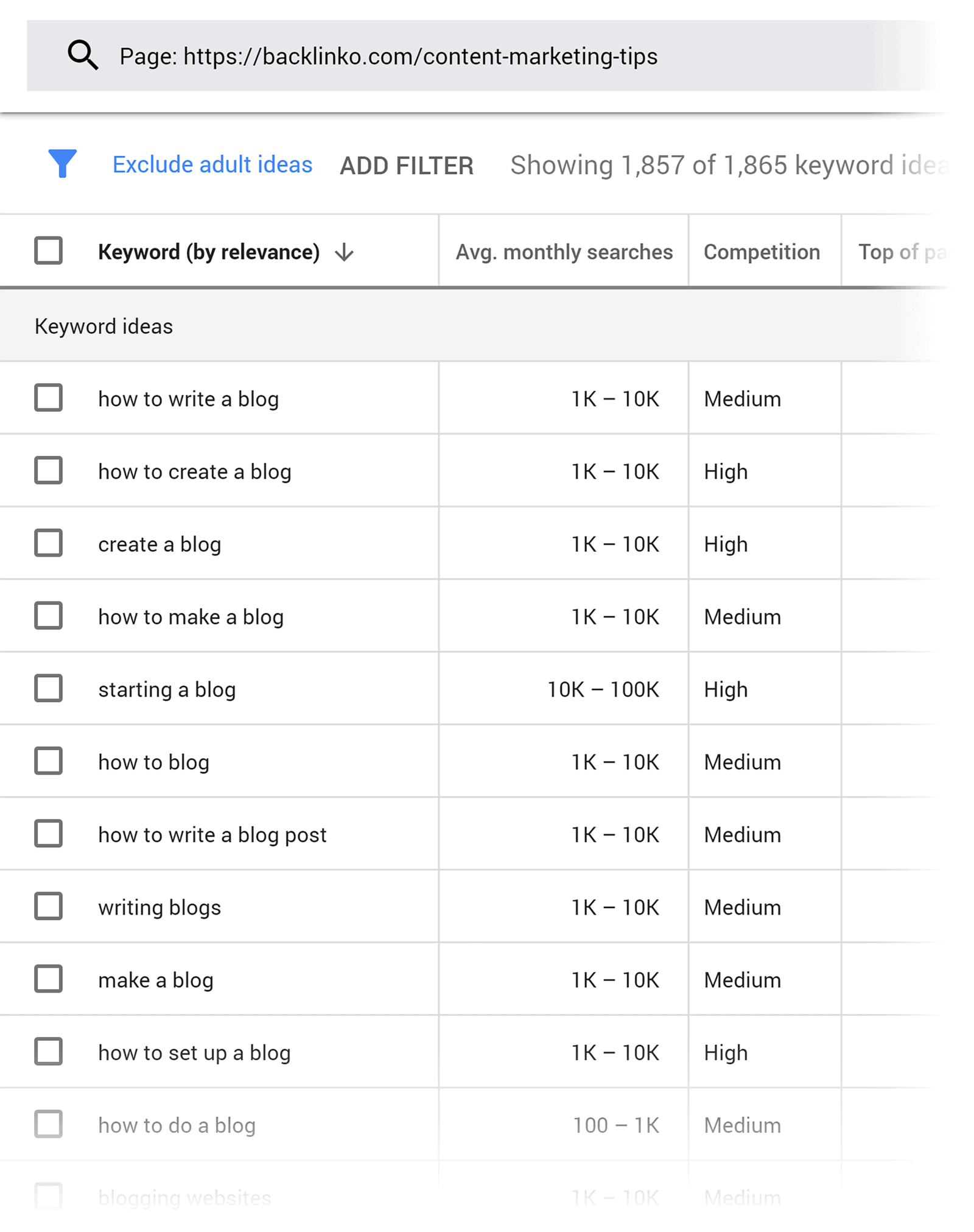Check the box for 'how to write a blog'
Image resolution: width=974 pixels, height=1232 pixels.
(x=49, y=398)
